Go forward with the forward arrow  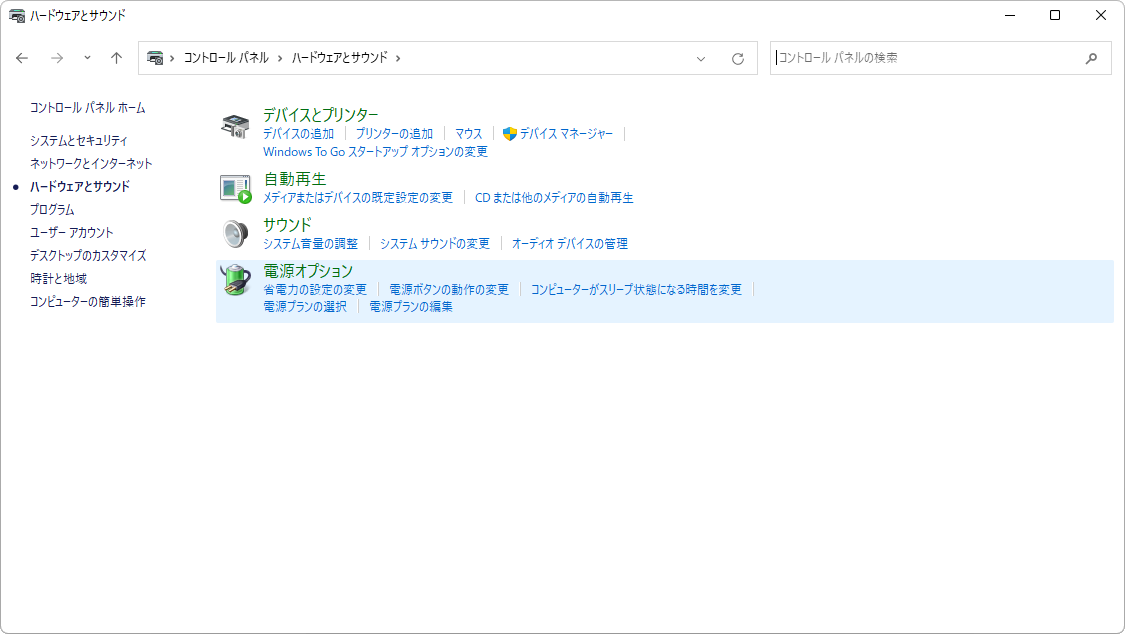tap(57, 58)
